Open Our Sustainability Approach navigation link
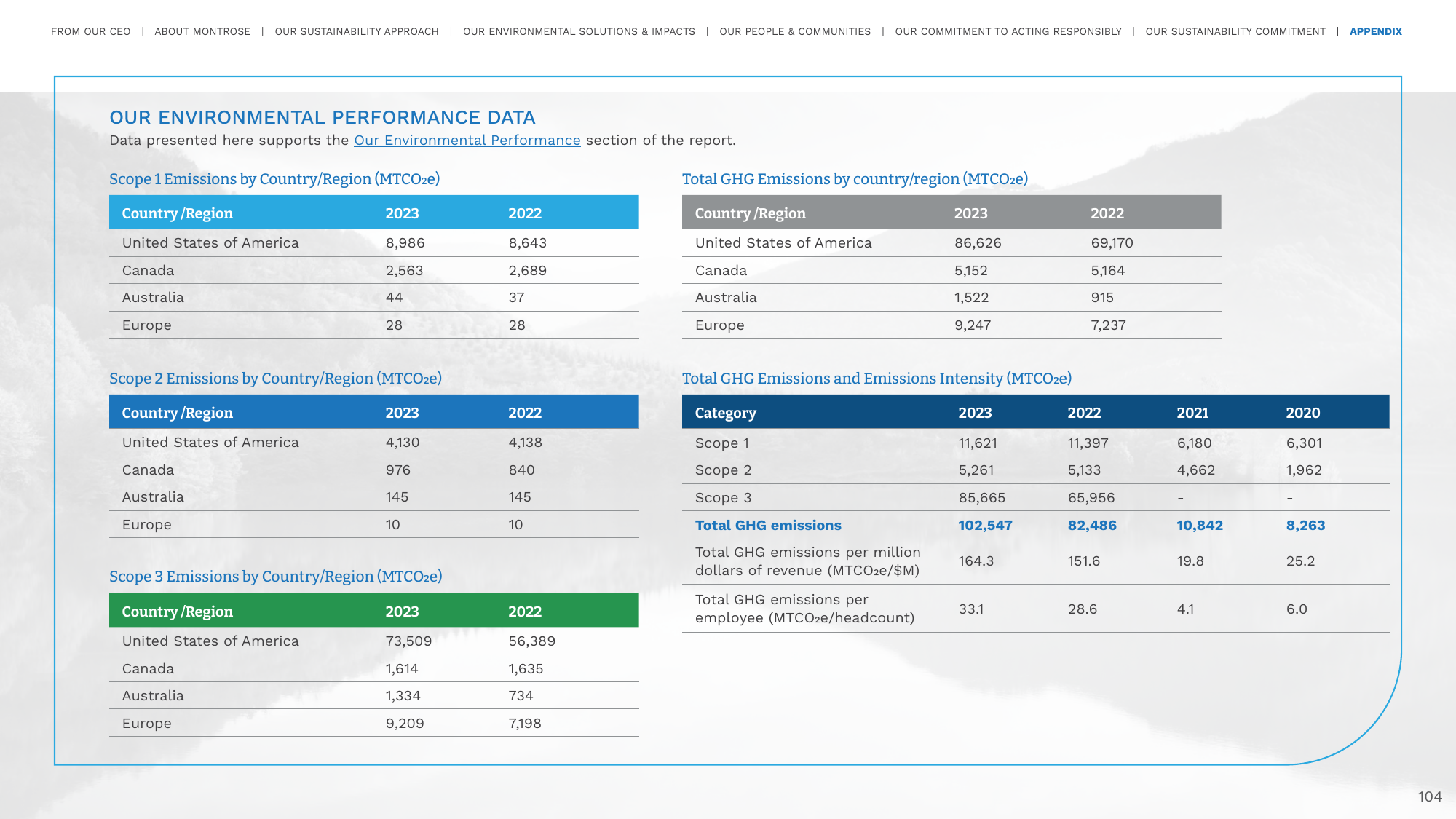1456x819 pixels. click(357, 31)
